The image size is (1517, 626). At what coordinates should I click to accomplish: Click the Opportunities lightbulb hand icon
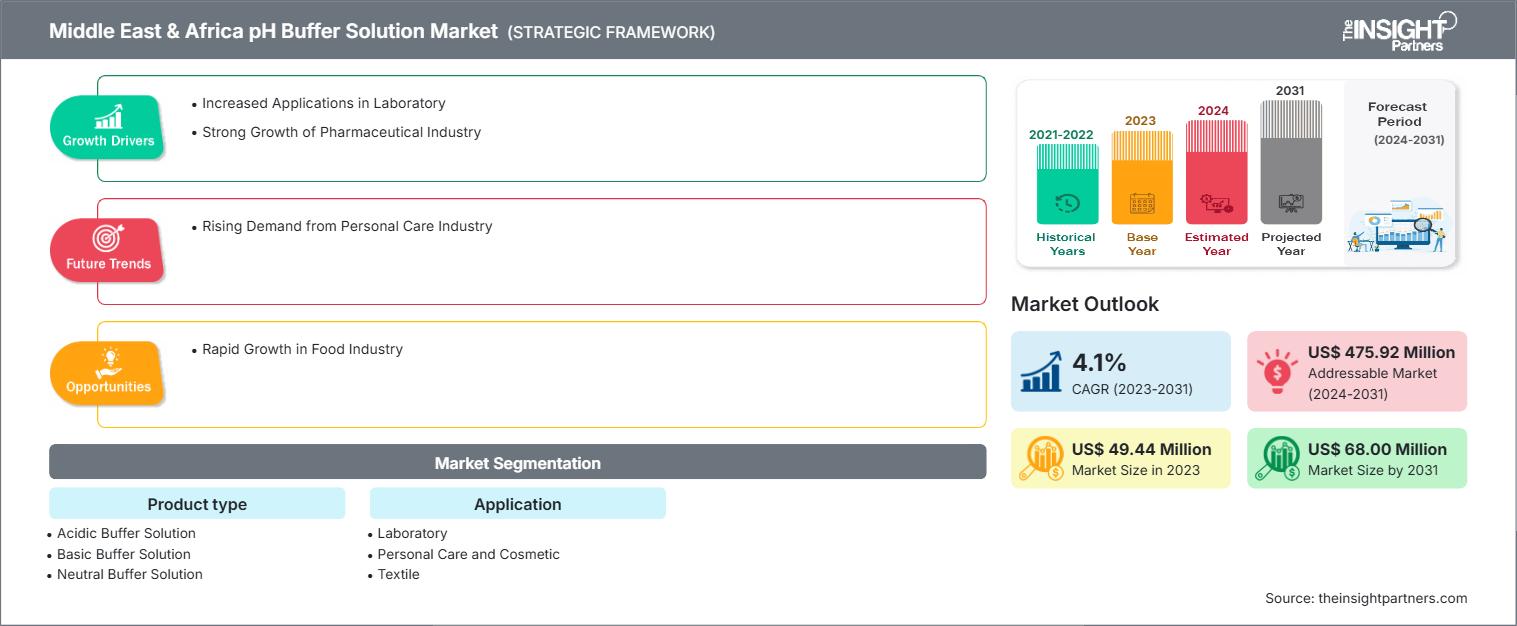click(108, 362)
